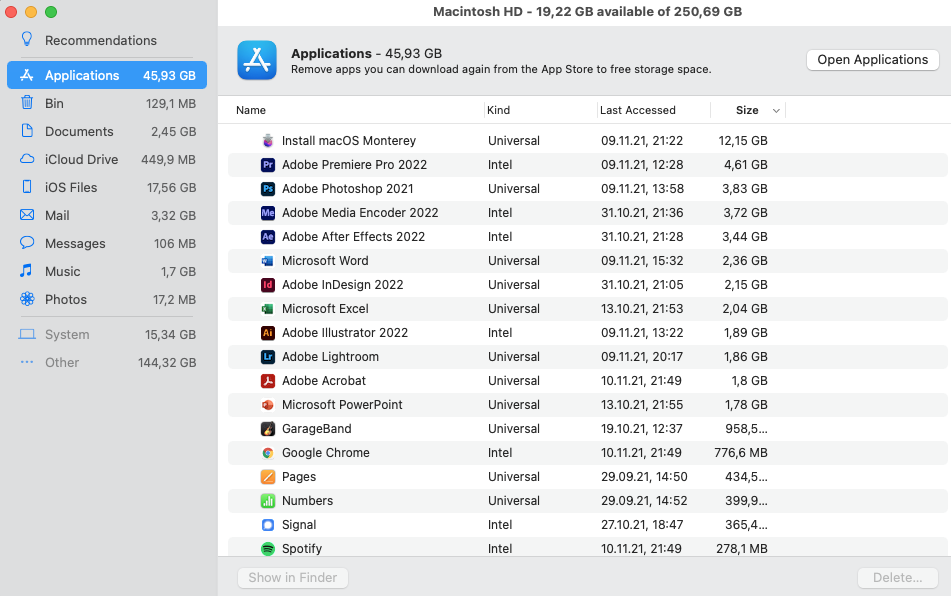
Task: Click the Adobe Illustrator 2022 icon
Action: (x=267, y=333)
